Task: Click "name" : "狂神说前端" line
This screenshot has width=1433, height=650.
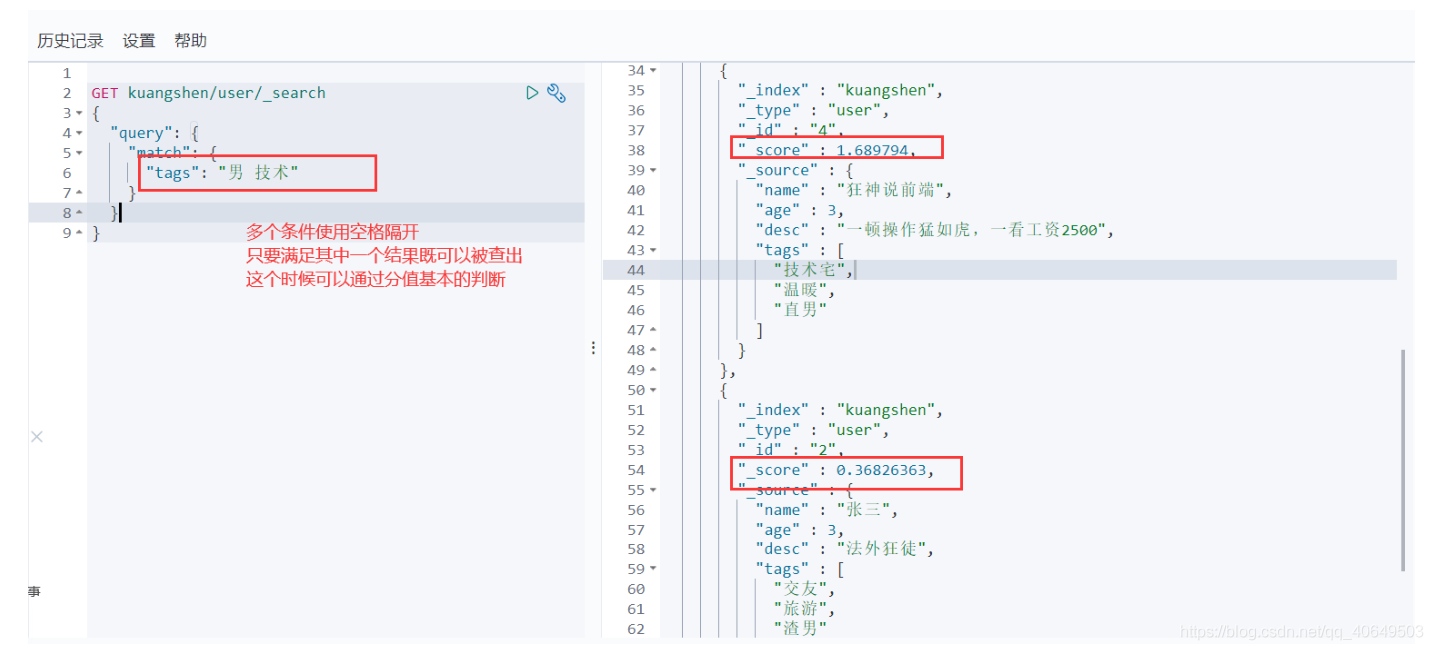Action: [855, 190]
